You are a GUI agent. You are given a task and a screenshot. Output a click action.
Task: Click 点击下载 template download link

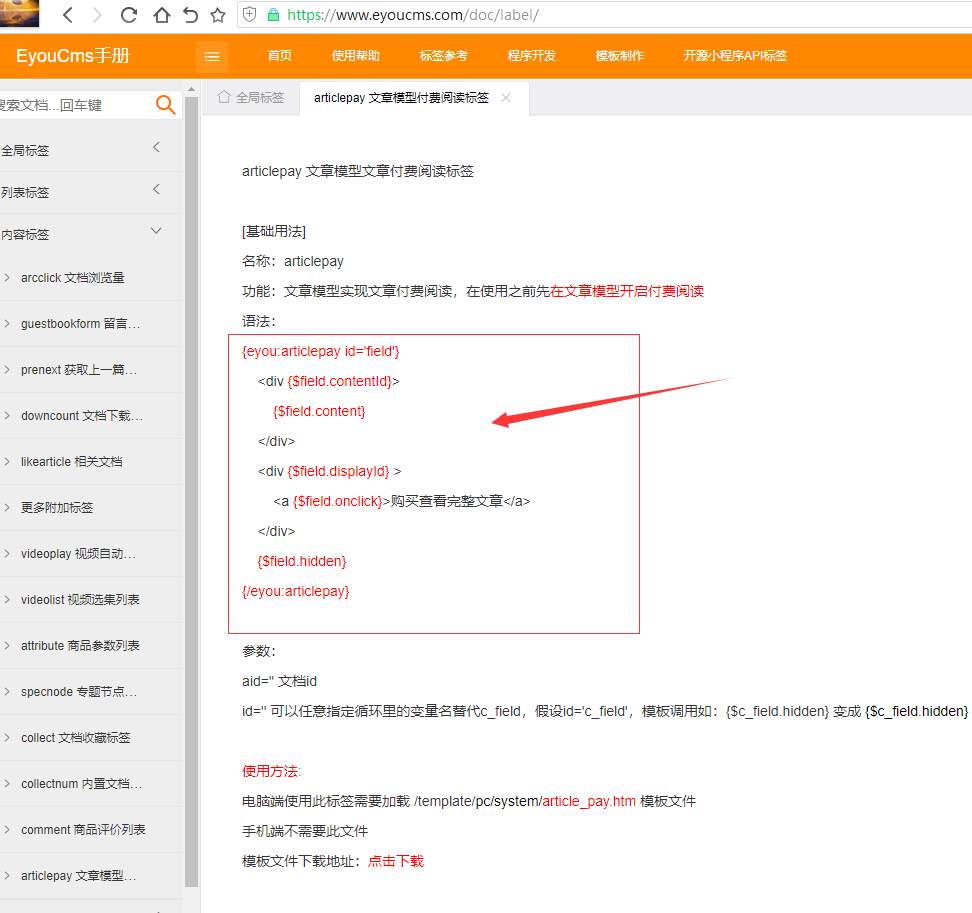tap(395, 861)
